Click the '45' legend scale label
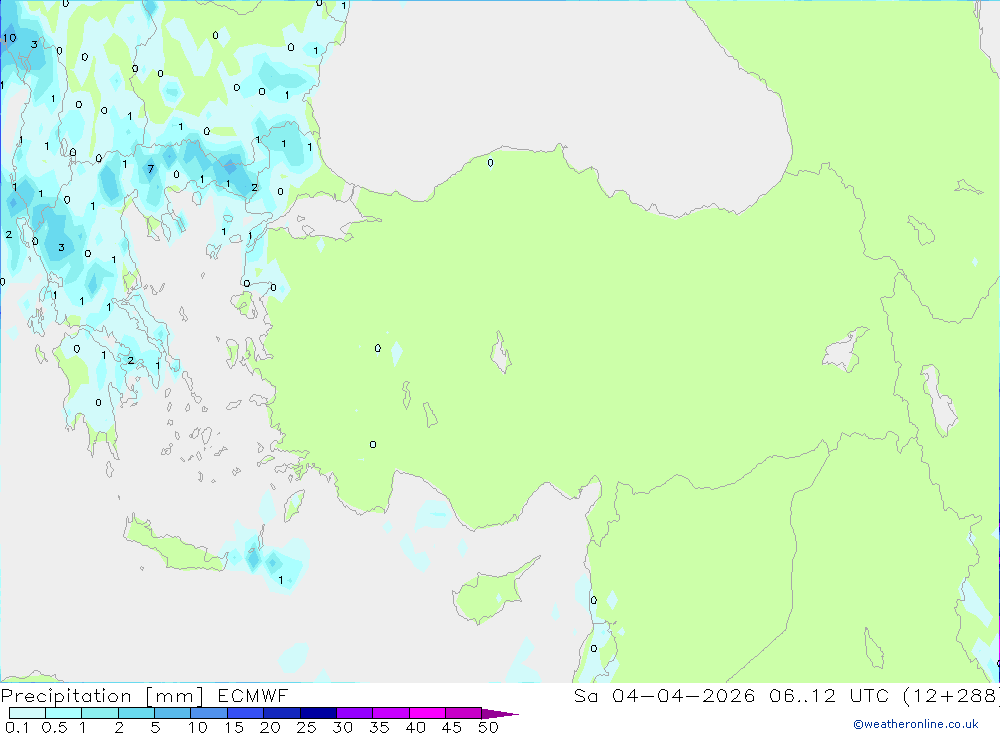This screenshot has height=733, width=1000. point(452,727)
